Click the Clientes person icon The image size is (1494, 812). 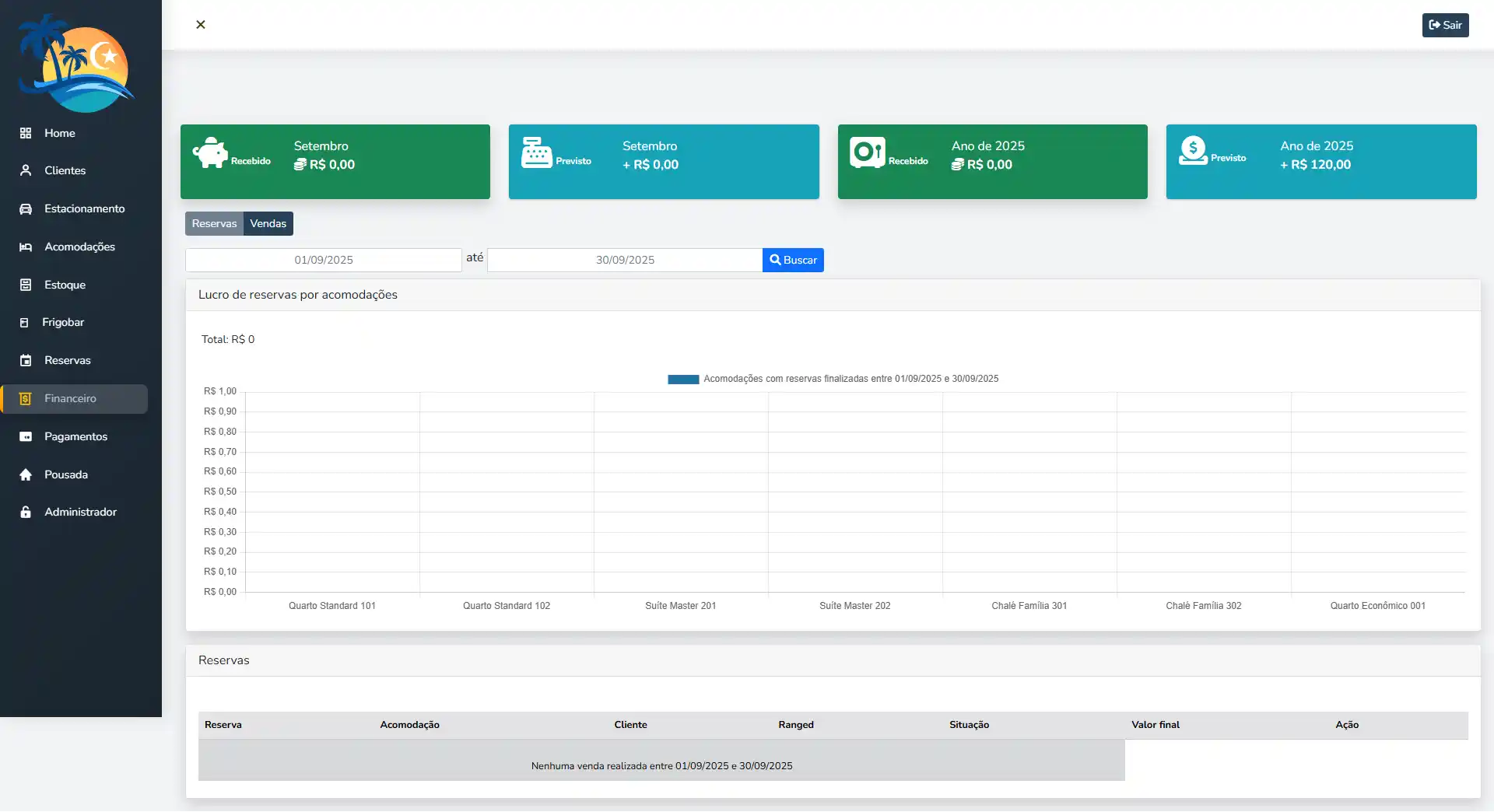coord(26,170)
